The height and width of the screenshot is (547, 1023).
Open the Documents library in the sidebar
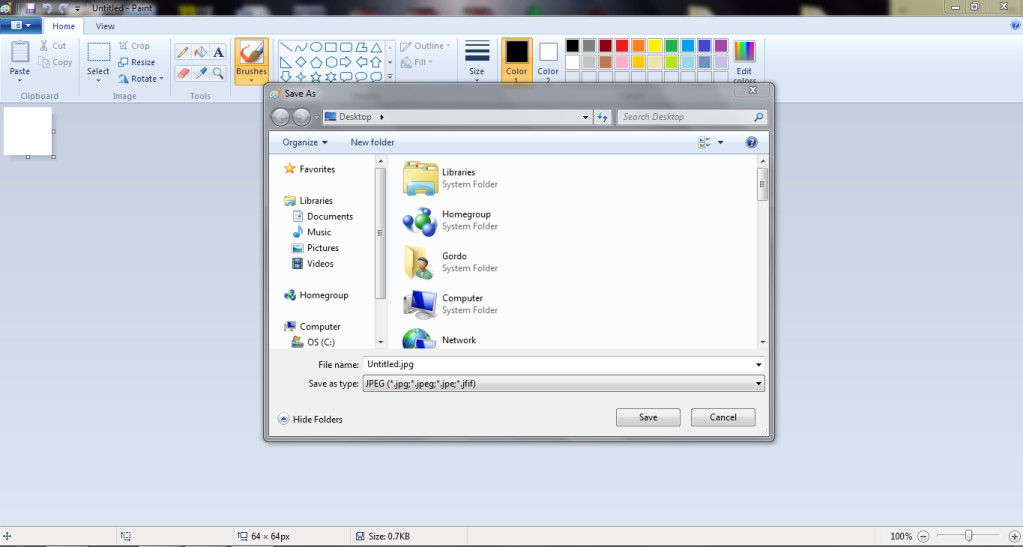pyautogui.click(x=329, y=216)
